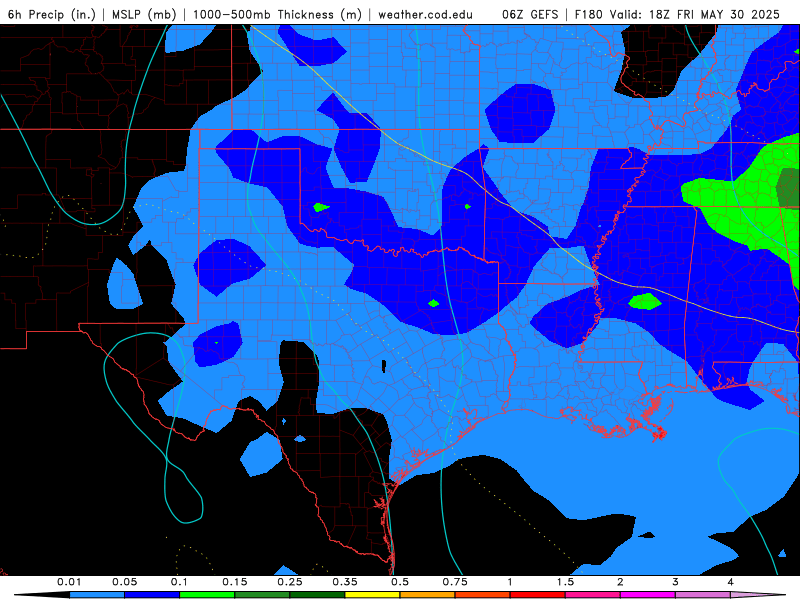Click the dark orange 0.75–1 colorbar segment
The width and height of the screenshot is (800, 600).
[x=483, y=595]
